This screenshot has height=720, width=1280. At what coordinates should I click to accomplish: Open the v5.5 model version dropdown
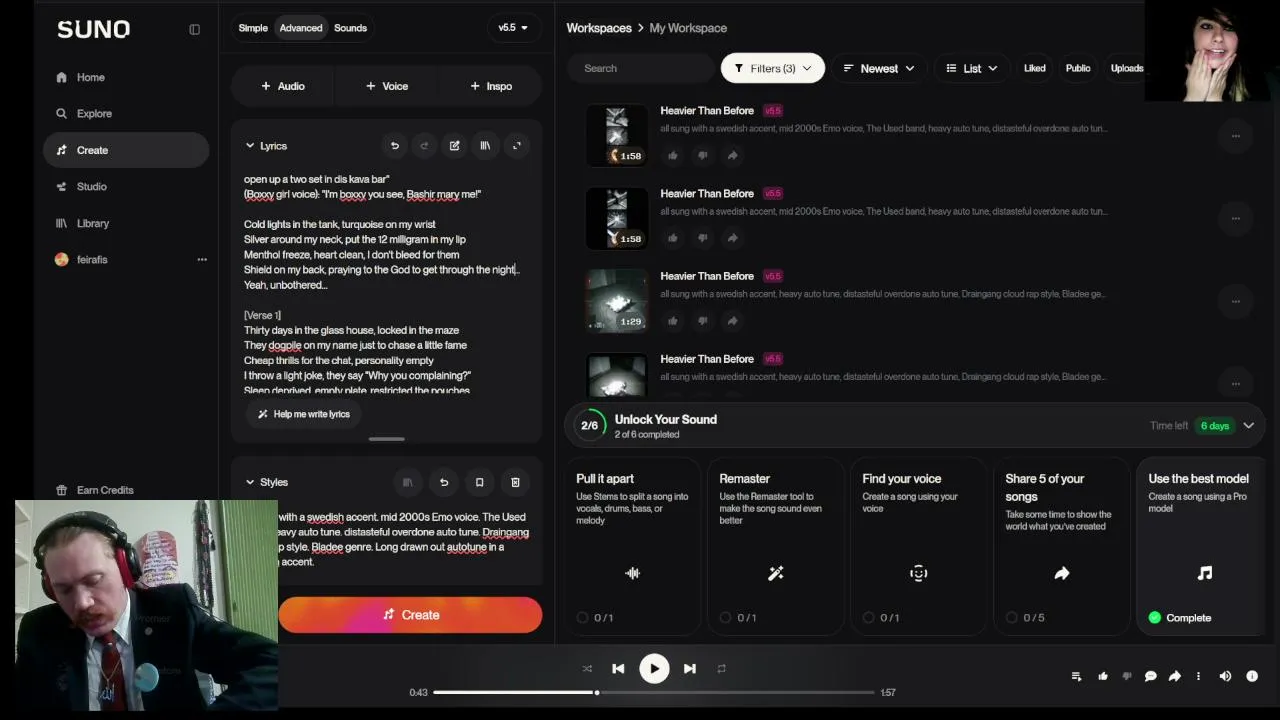(514, 28)
